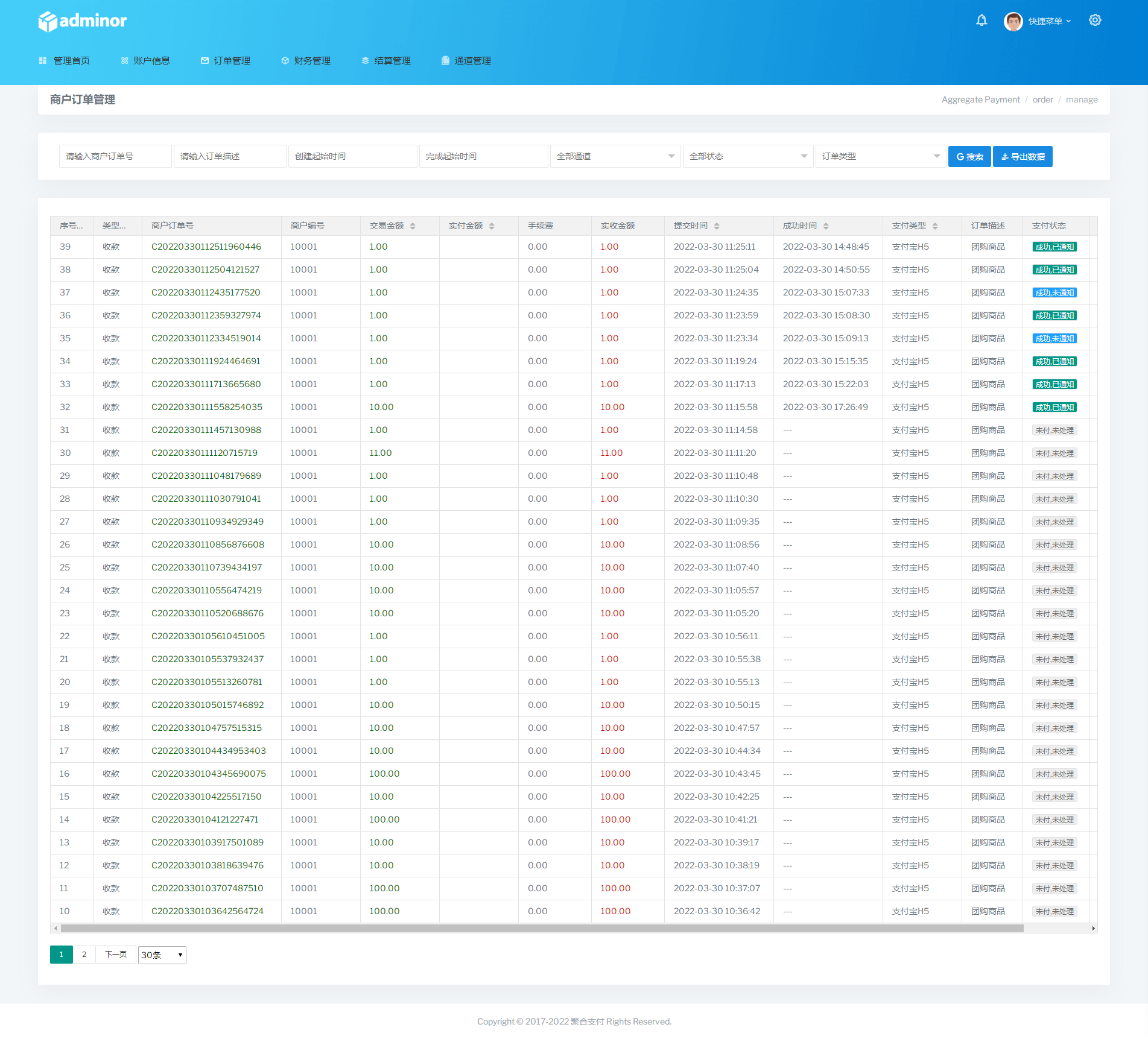
Task: Expand the 全部状态 dropdown
Action: coord(747,156)
